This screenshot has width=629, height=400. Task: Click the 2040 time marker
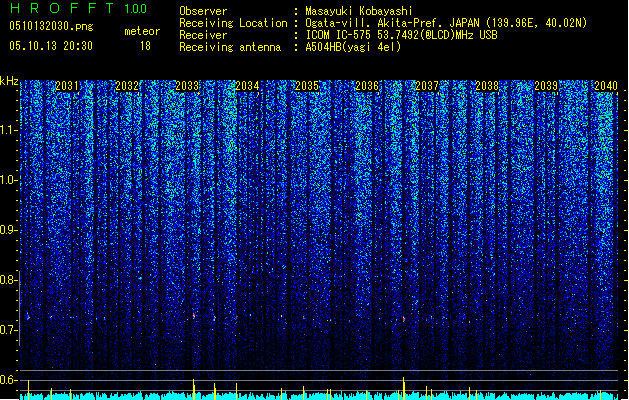[606, 86]
